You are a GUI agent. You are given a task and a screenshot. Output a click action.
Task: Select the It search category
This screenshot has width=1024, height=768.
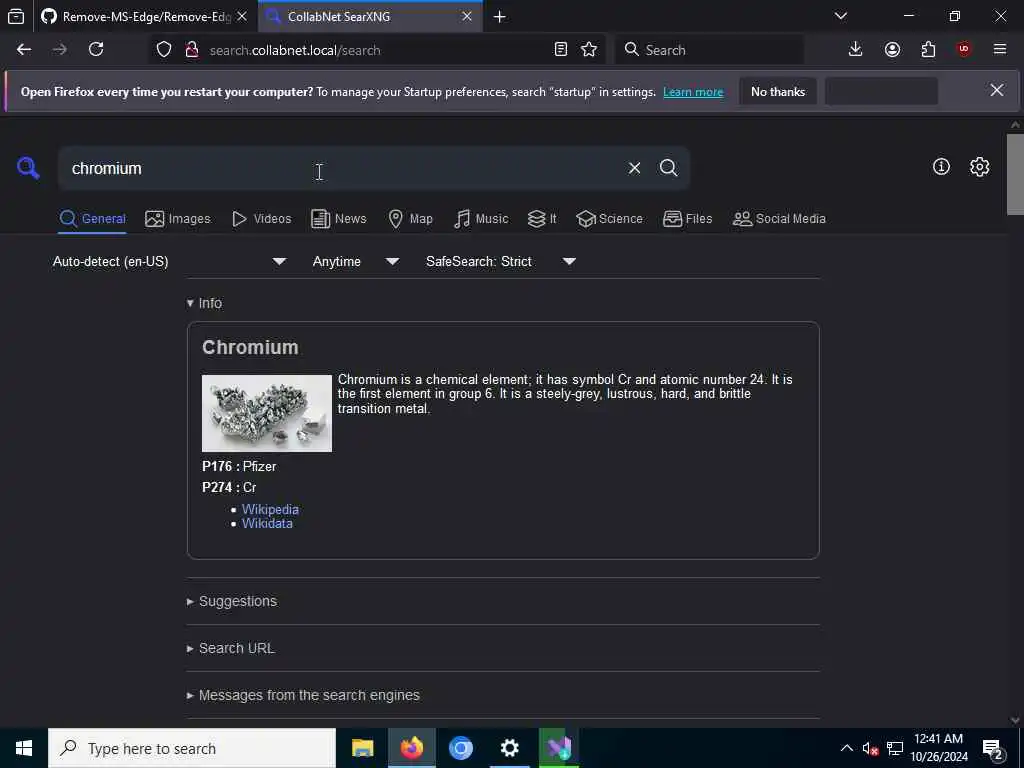(542, 219)
